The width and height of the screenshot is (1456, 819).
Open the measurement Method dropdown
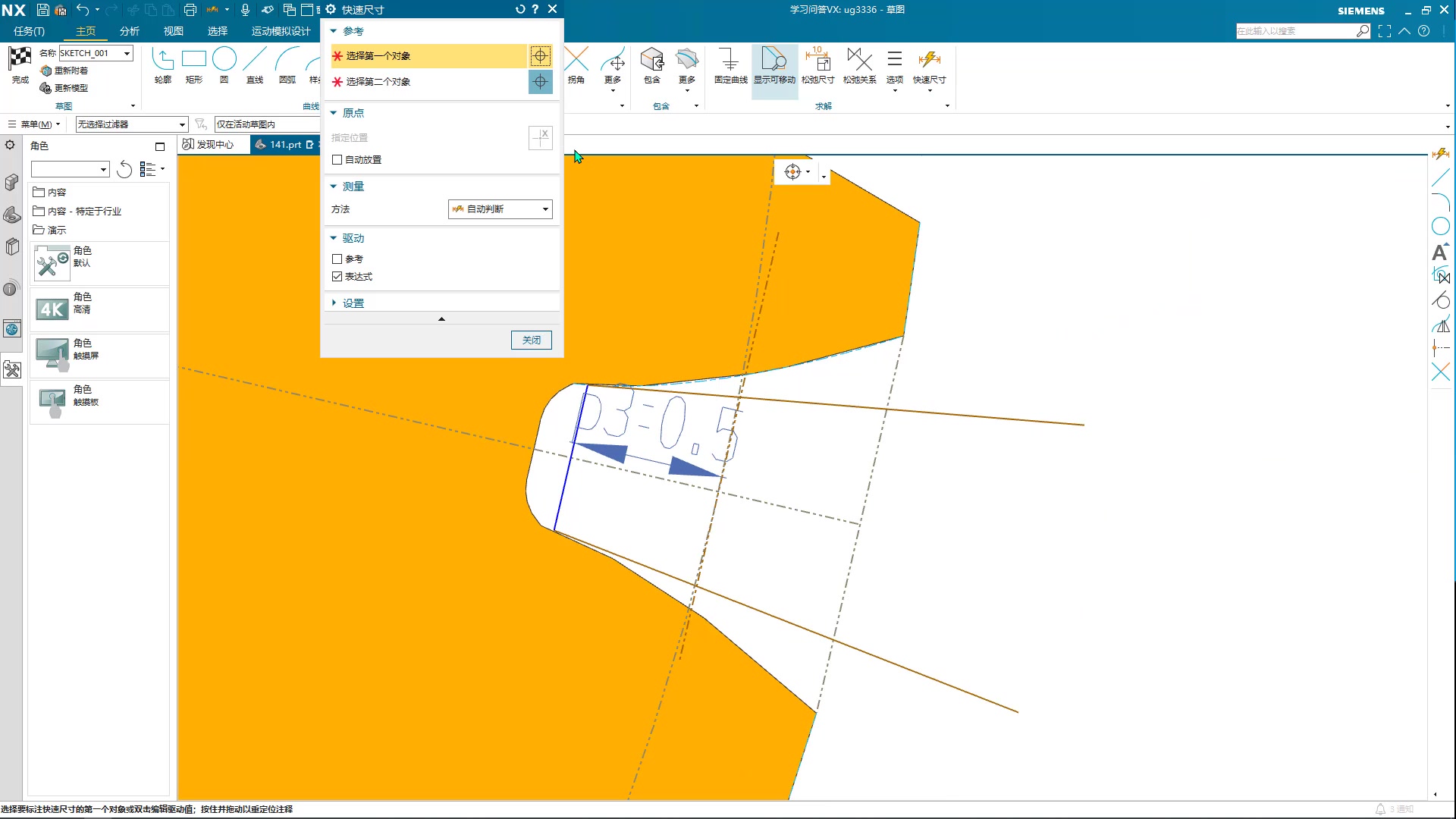click(500, 209)
